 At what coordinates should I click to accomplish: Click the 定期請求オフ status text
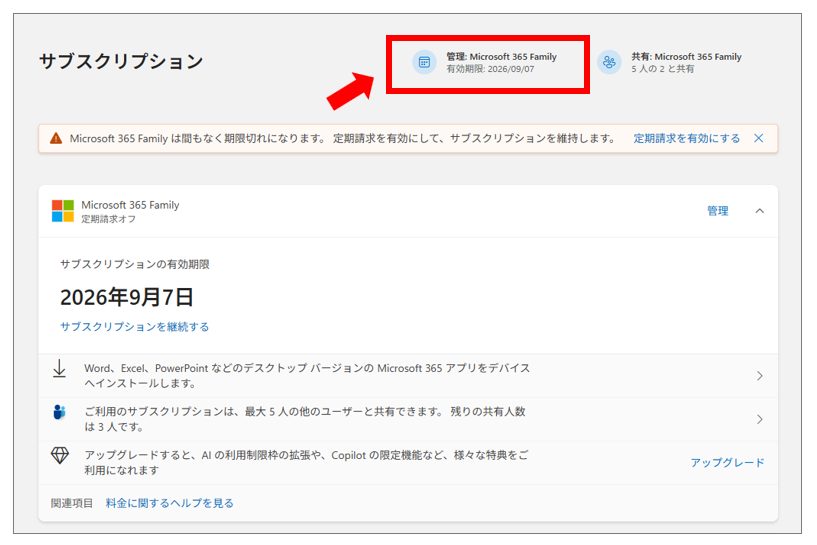(108, 219)
